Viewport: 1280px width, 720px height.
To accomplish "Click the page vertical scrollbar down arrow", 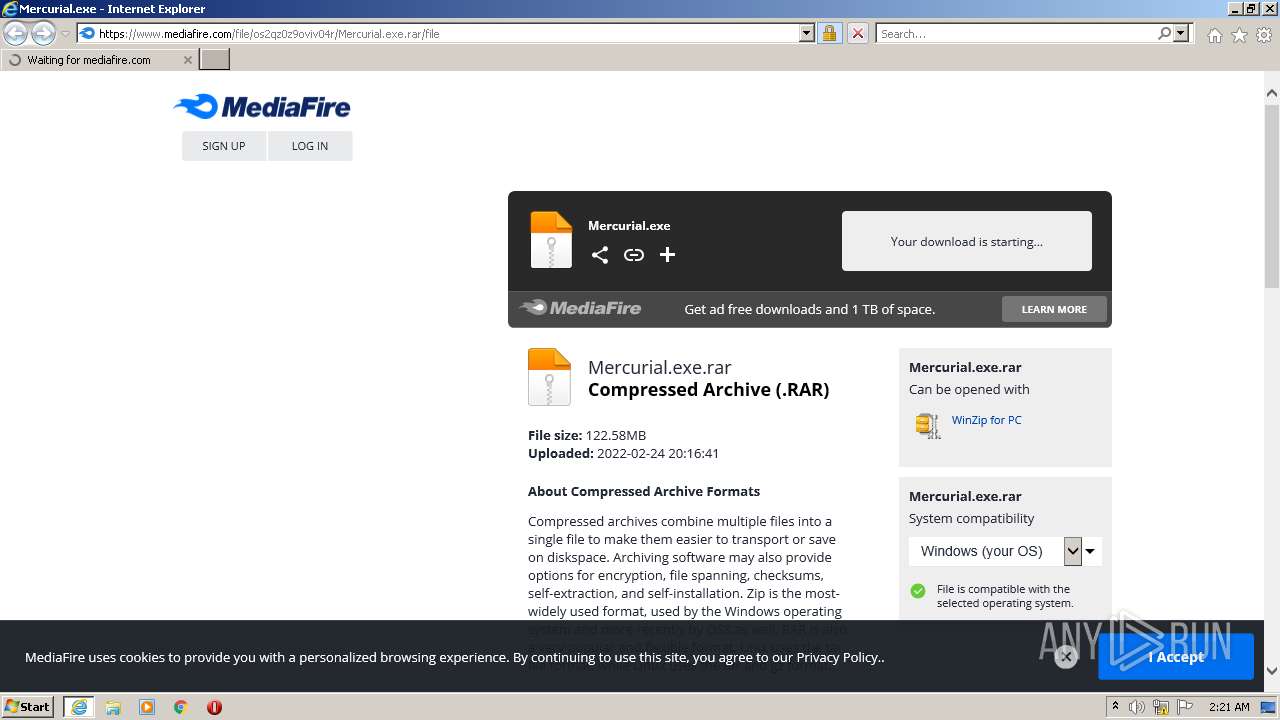I will click(1272, 671).
